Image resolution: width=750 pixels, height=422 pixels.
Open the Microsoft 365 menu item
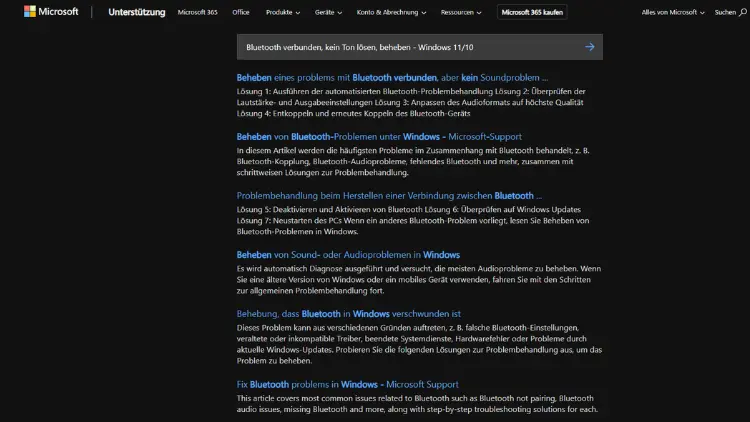(198, 12)
